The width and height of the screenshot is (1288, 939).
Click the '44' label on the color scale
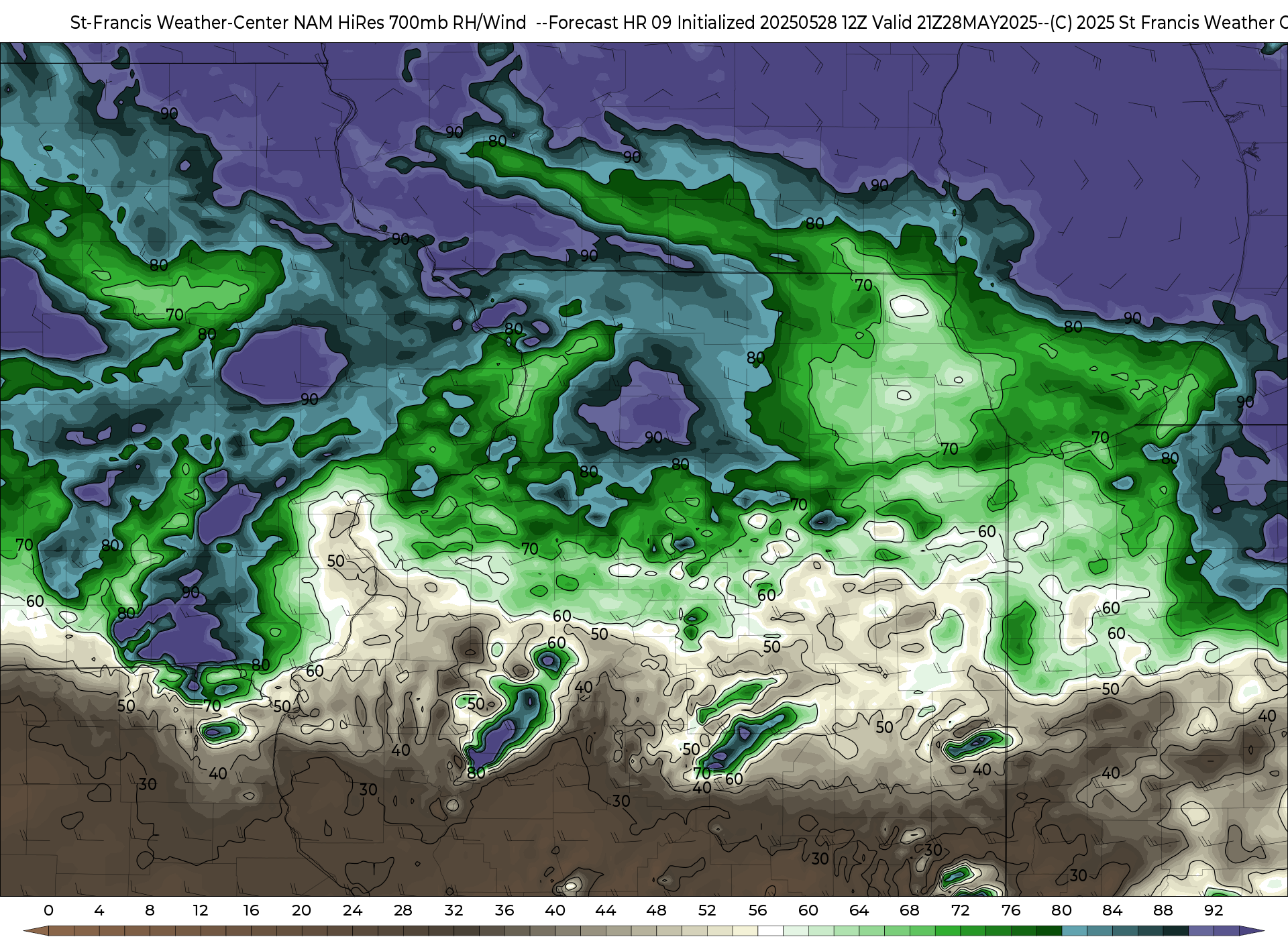[x=606, y=910]
